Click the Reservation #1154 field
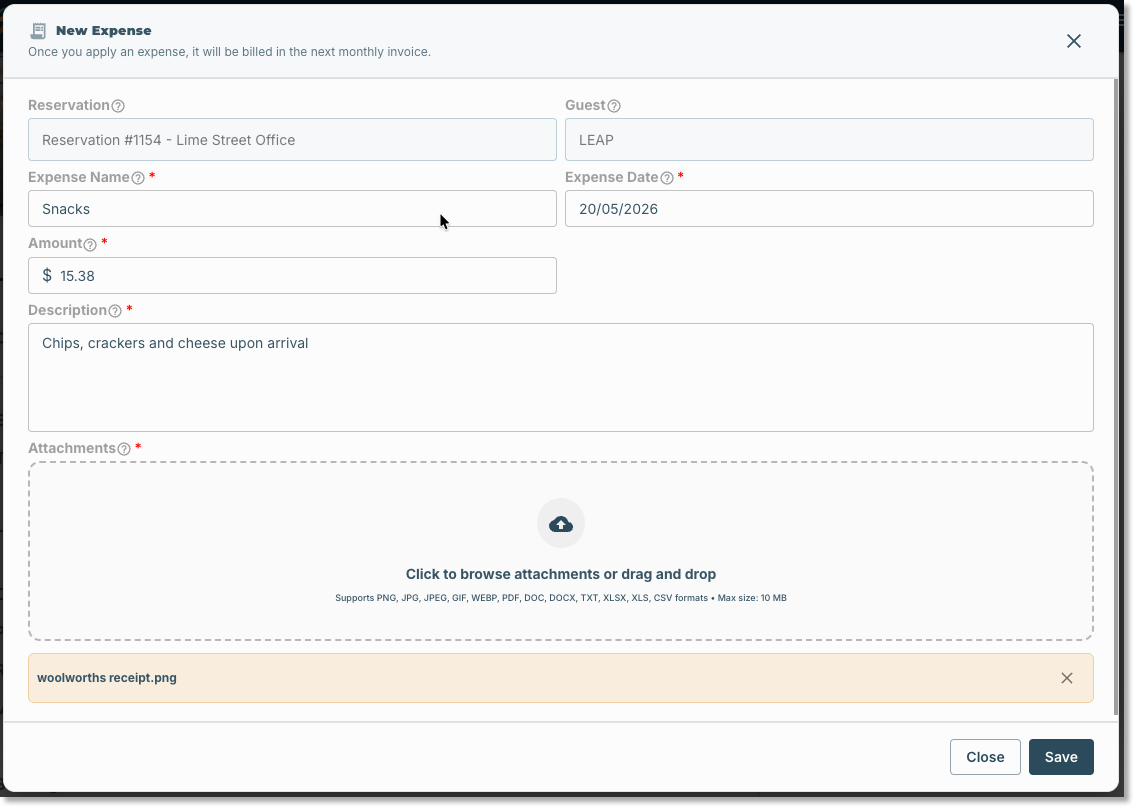 [x=292, y=140]
